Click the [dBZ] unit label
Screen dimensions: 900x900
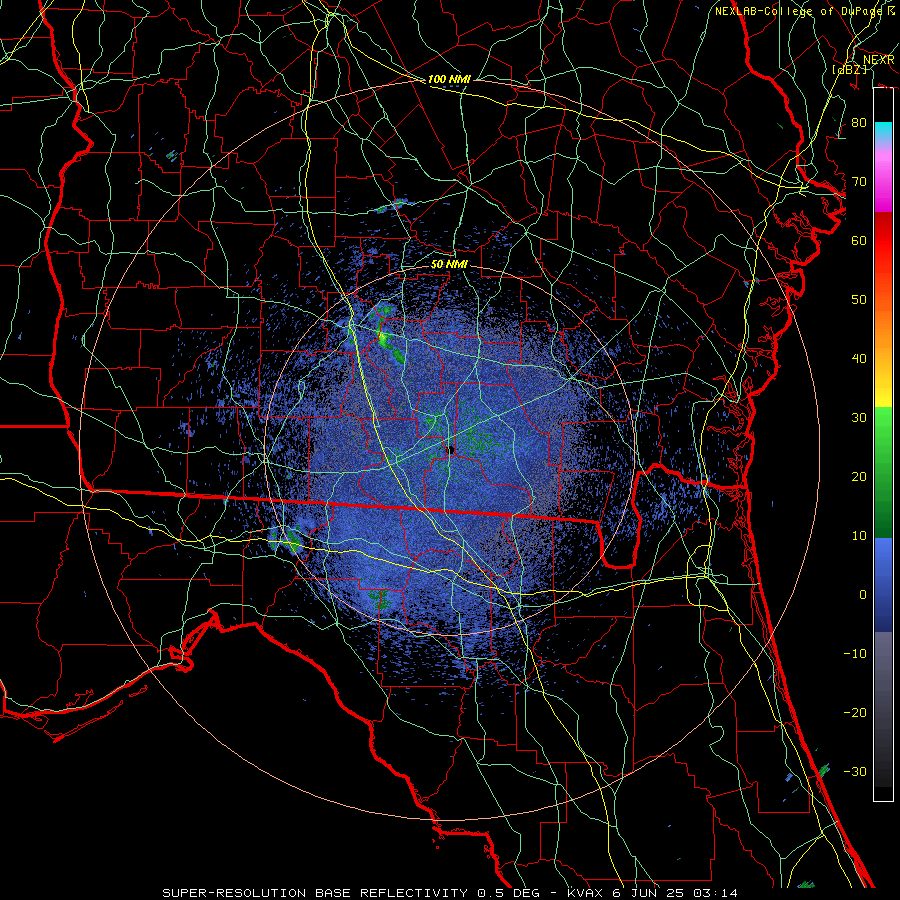pos(849,69)
